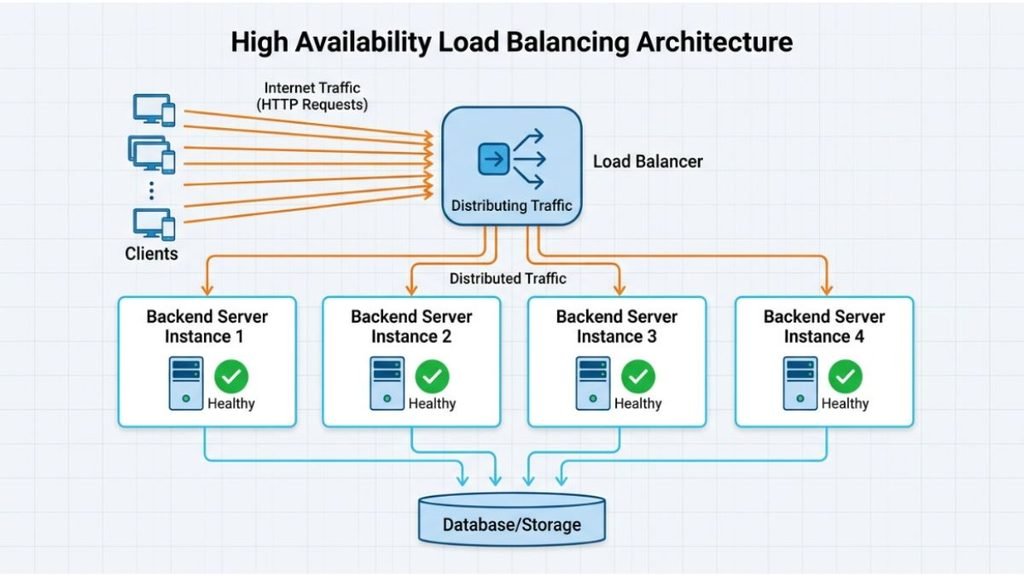
Task: Click the Healthy text in Instance 2
Action: click(432, 404)
